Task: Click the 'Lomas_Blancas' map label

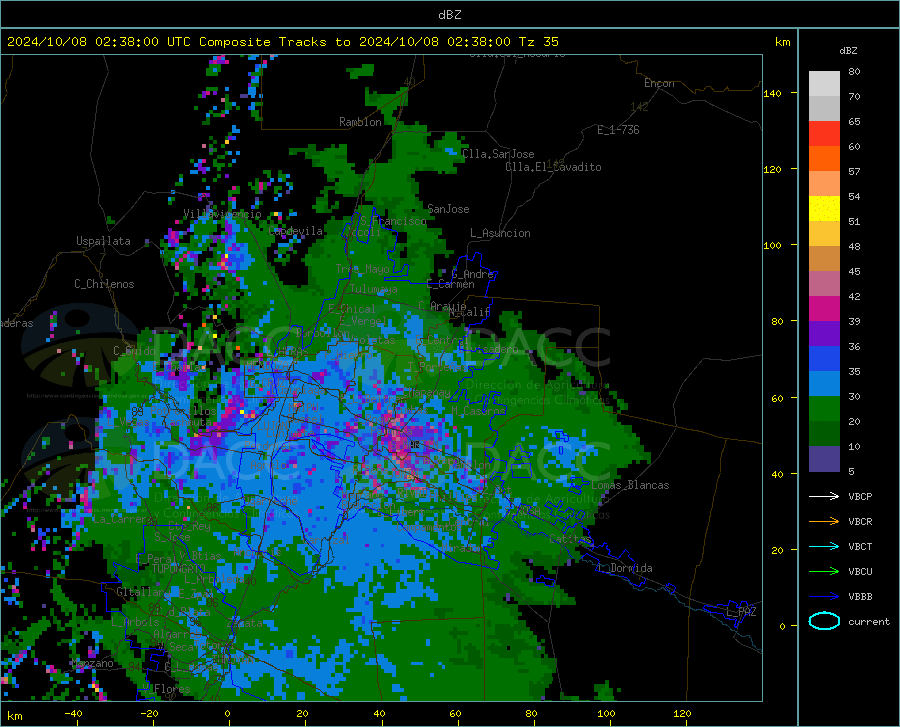Action: click(630, 485)
